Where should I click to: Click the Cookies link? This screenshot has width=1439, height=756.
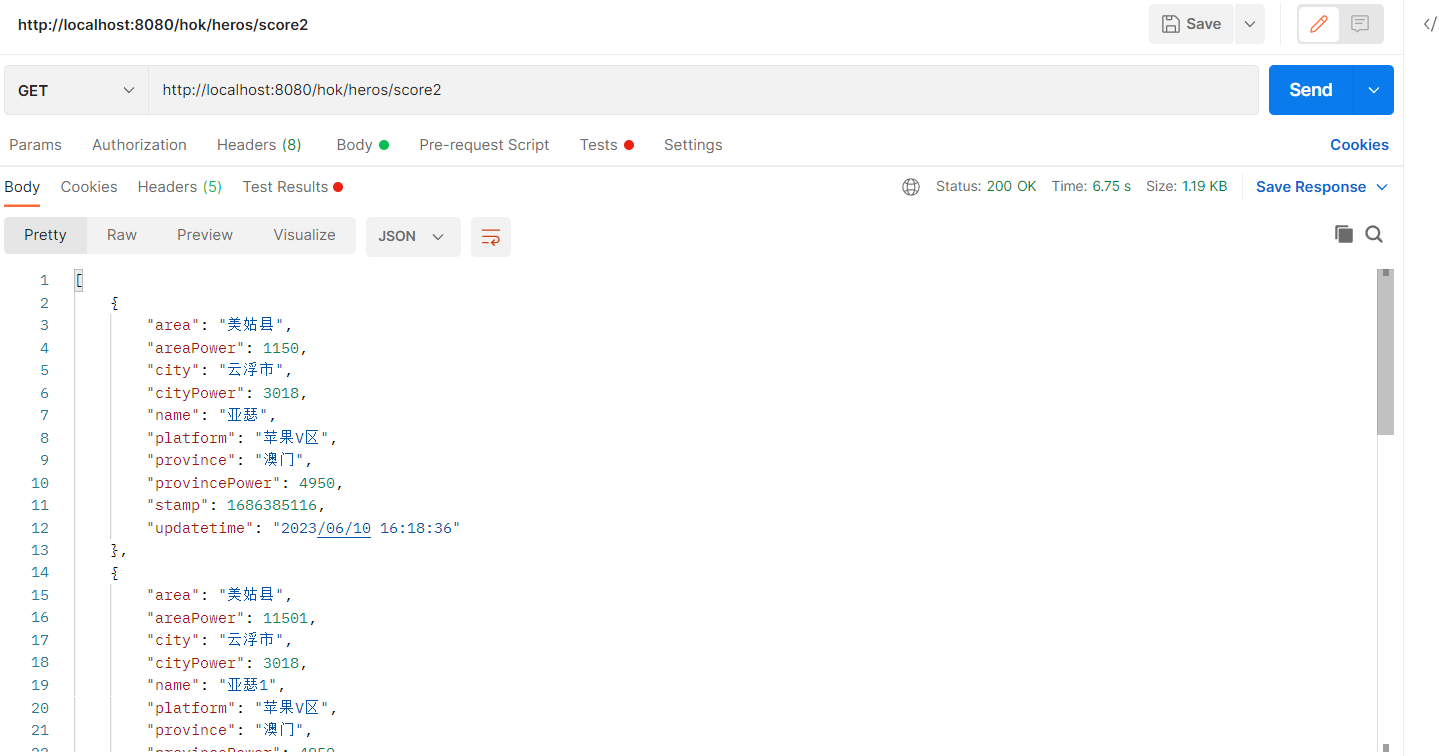(x=1358, y=145)
